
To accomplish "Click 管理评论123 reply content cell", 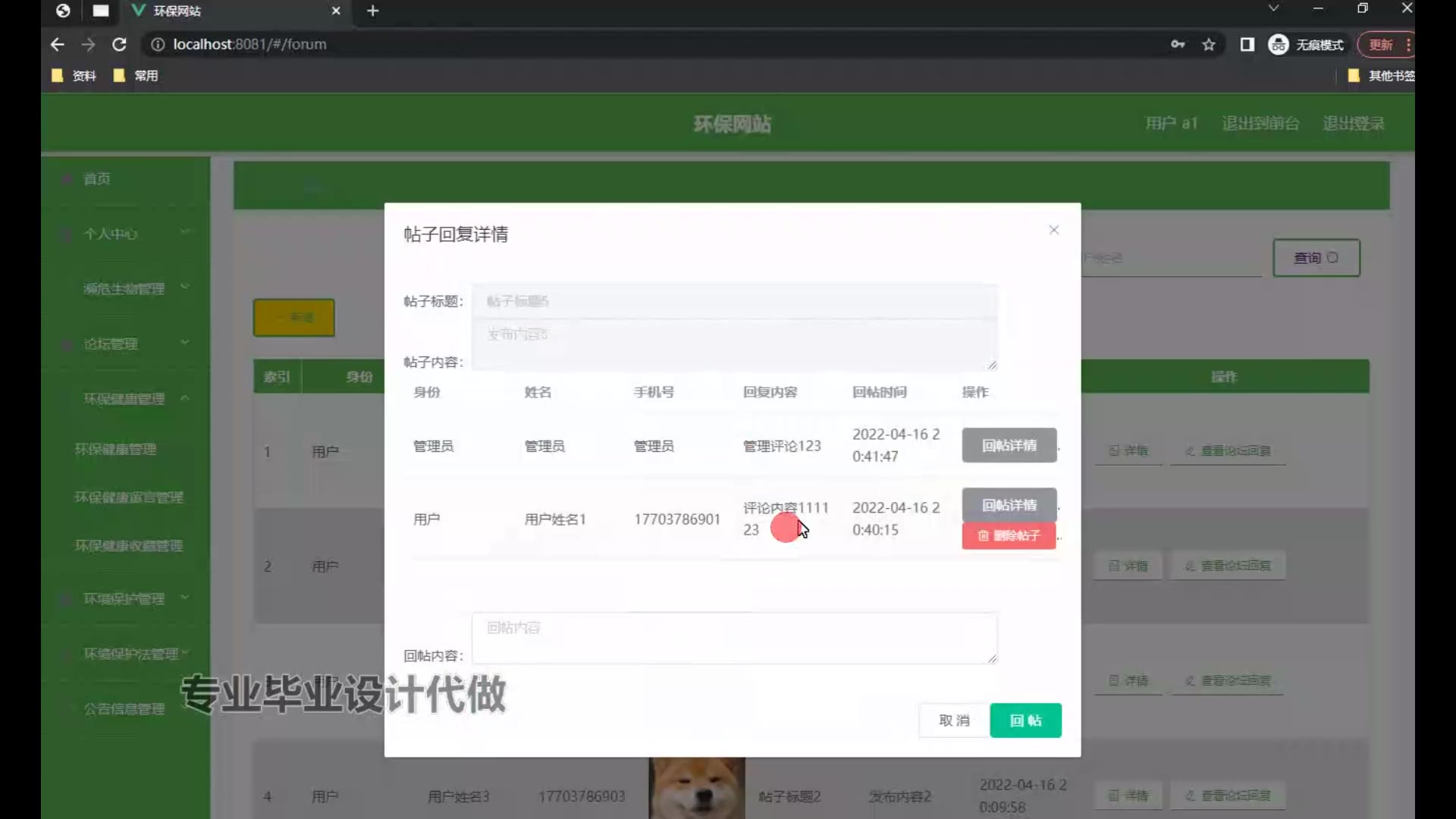I will (782, 446).
